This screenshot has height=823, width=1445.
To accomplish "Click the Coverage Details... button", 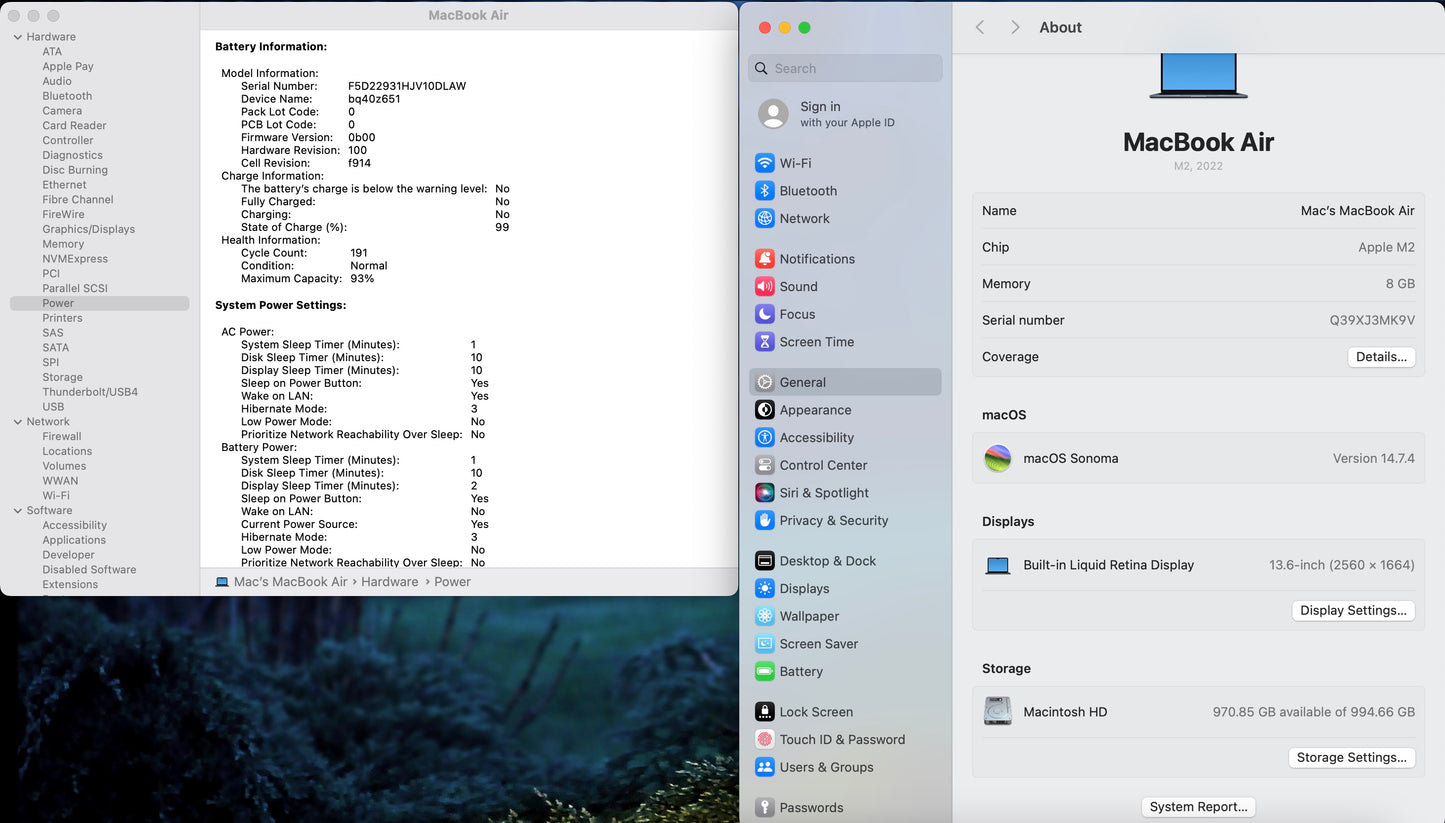I will coord(1381,357).
